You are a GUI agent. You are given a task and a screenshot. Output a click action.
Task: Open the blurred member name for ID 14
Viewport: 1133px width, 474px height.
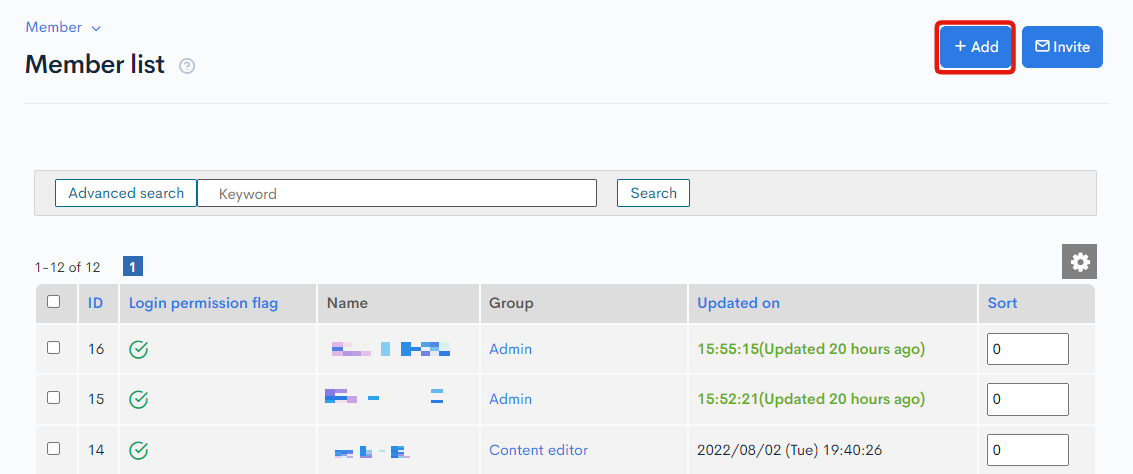tap(372, 452)
